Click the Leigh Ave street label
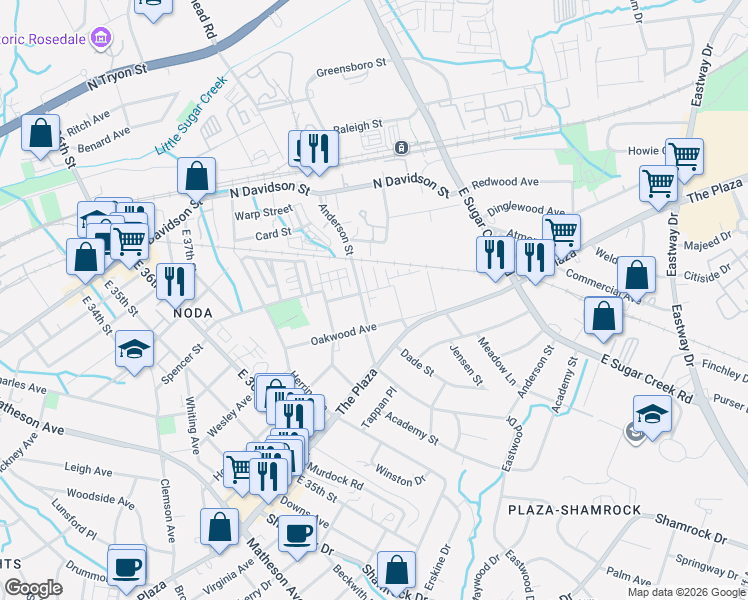This screenshot has width=748, height=600. (x=88, y=469)
